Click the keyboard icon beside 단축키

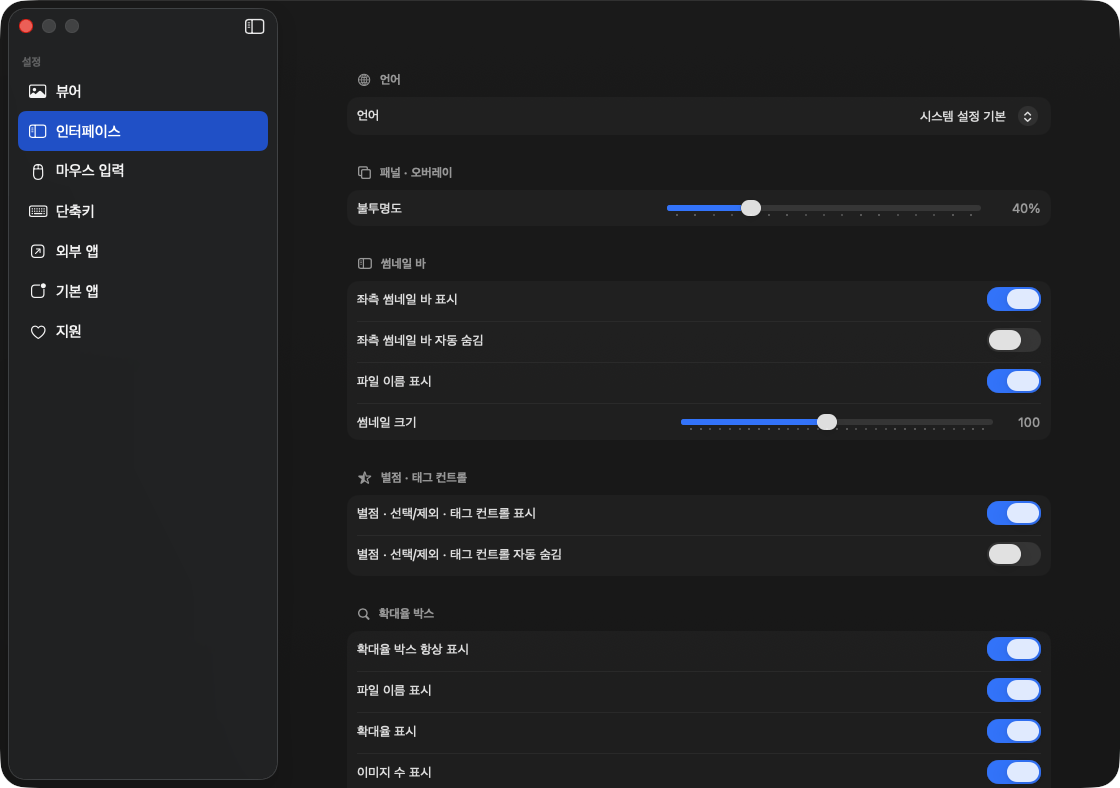point(38,211)
